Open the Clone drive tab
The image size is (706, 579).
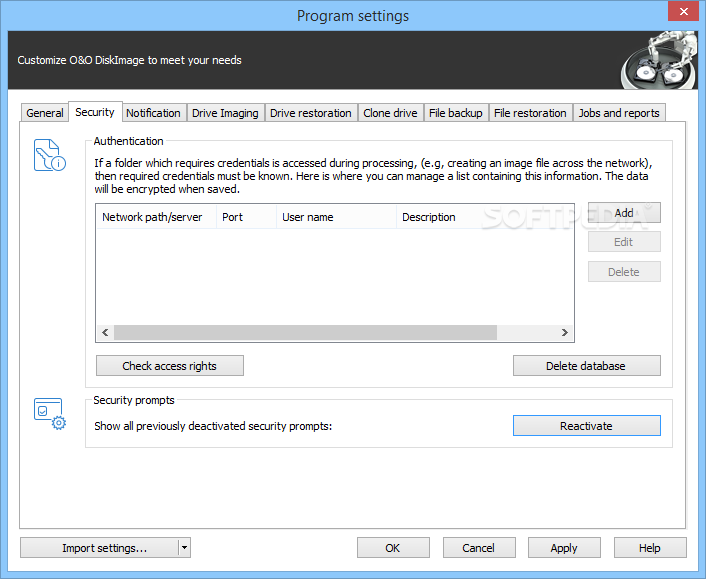(x=390, y=113)
